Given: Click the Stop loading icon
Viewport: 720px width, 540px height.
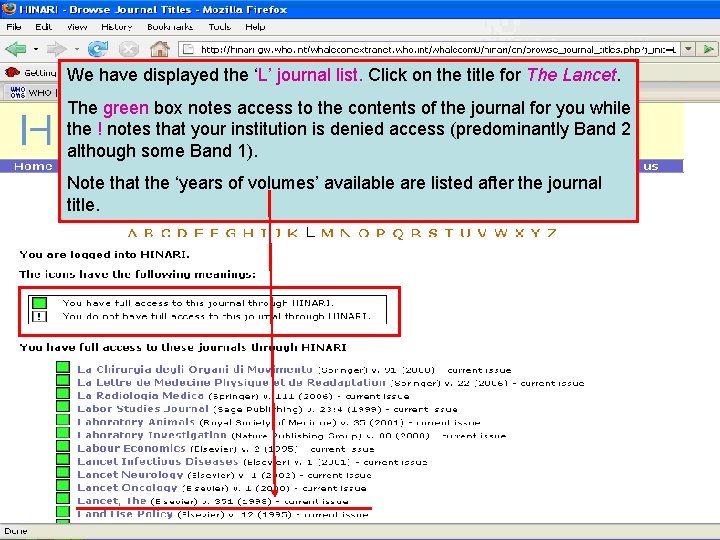Looking at the screenshot, I should pyautogui.click(x=129, y=49).
